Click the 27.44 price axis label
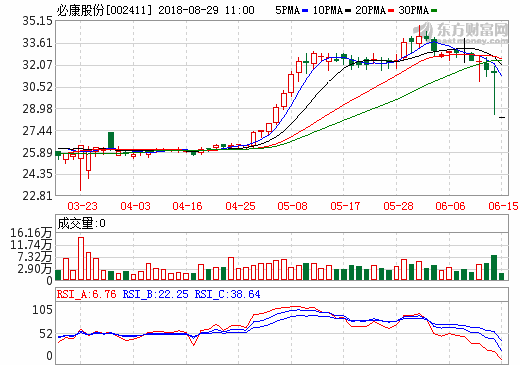The image size is (520, 365). pyautogui.click(x=37, y=130)
